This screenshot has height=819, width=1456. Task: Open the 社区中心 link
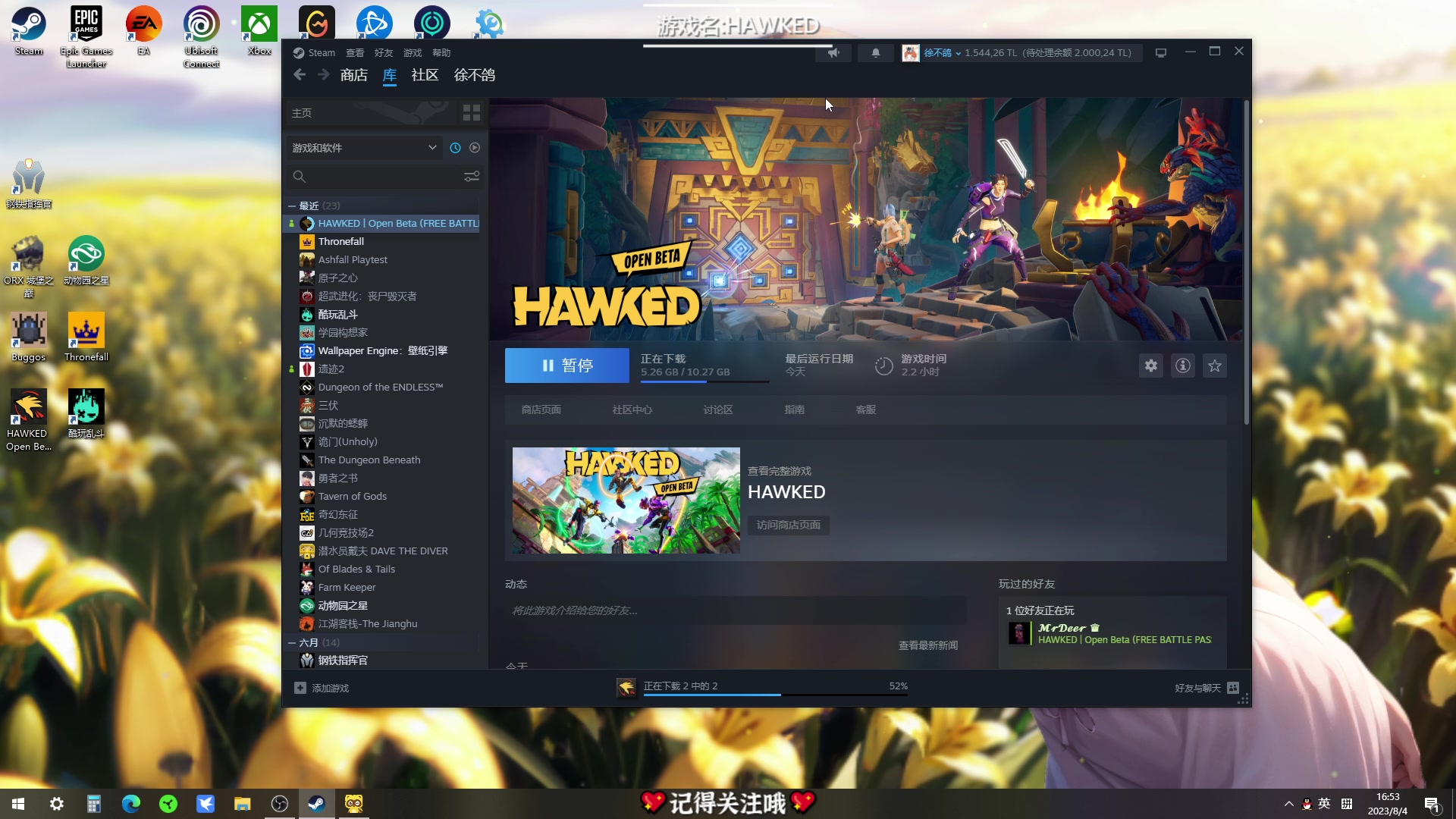pyautogui.click(x=632, y=409)
